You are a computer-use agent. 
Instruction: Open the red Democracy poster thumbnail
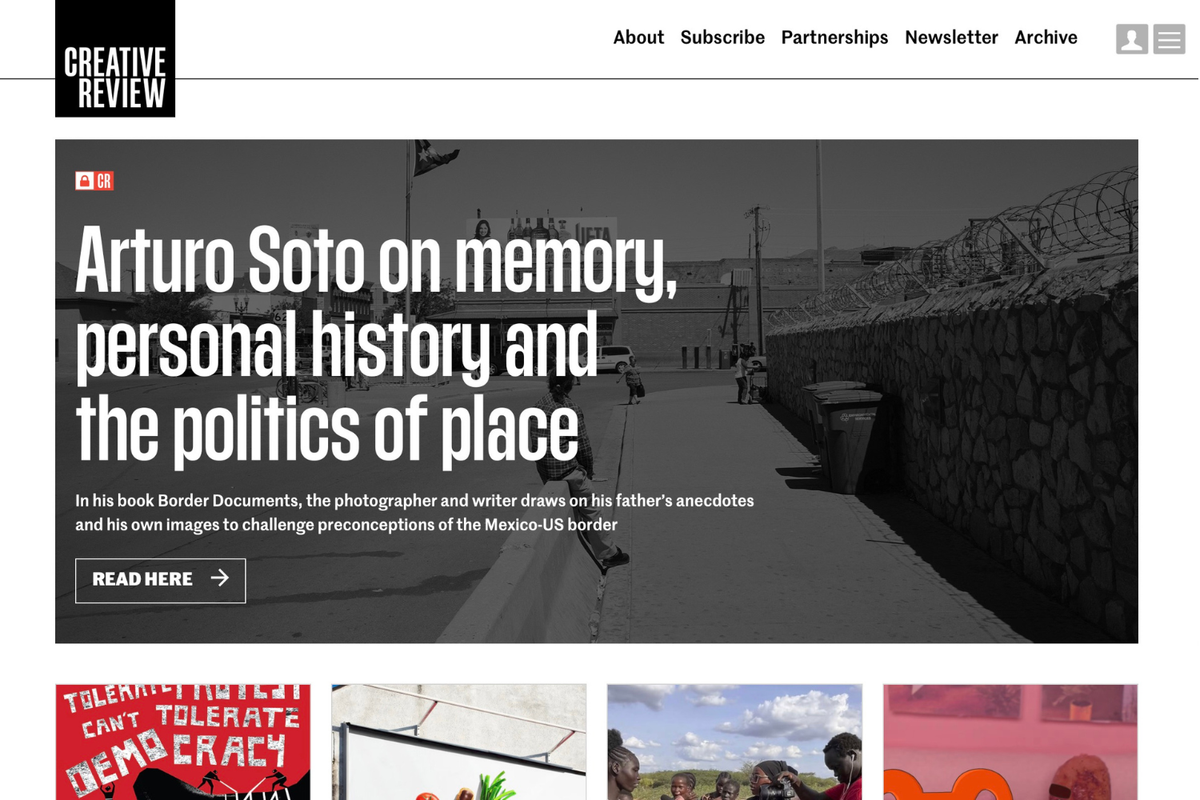click(183, 742)
